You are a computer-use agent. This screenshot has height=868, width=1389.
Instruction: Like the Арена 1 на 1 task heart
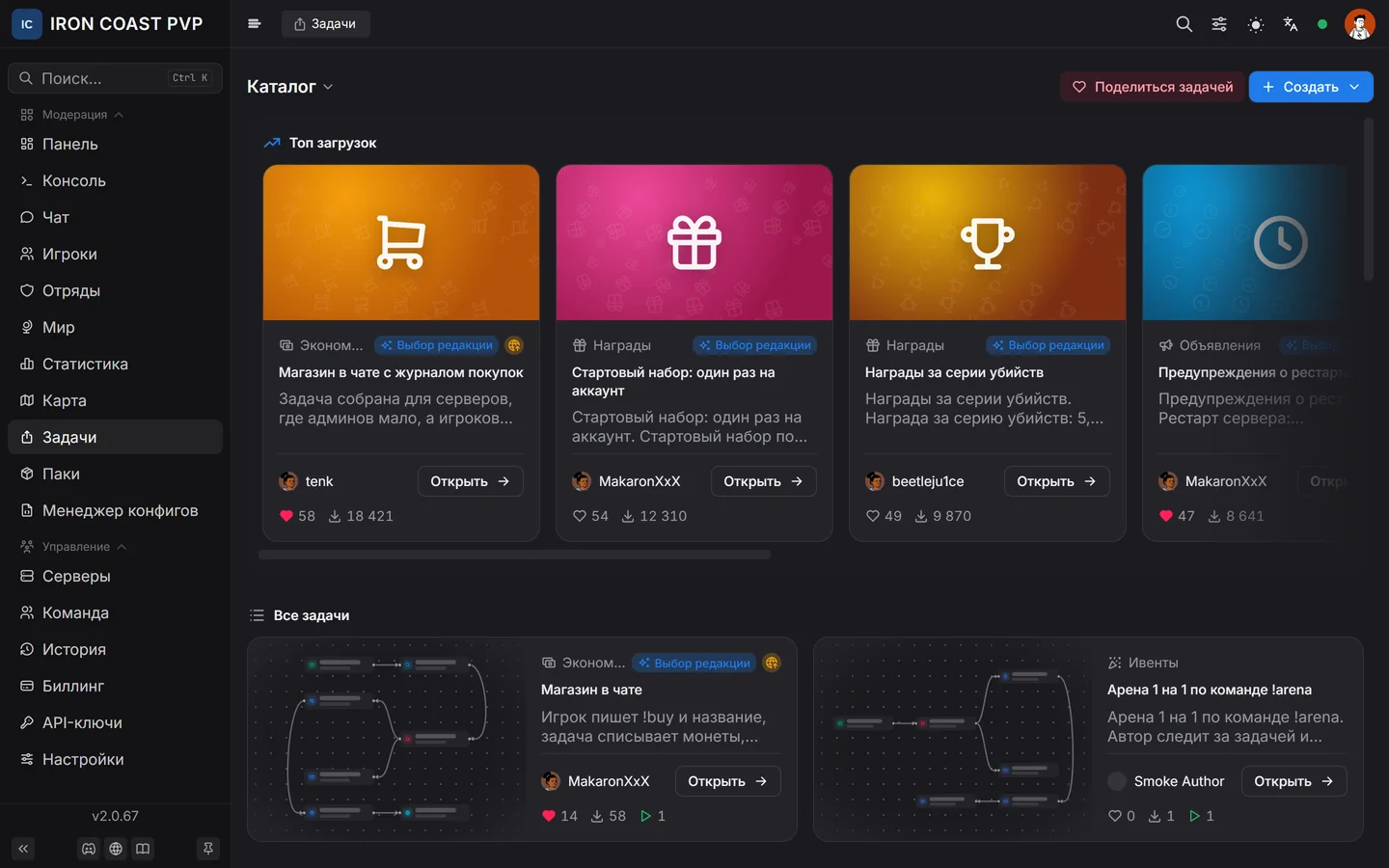pos(1115,816)
